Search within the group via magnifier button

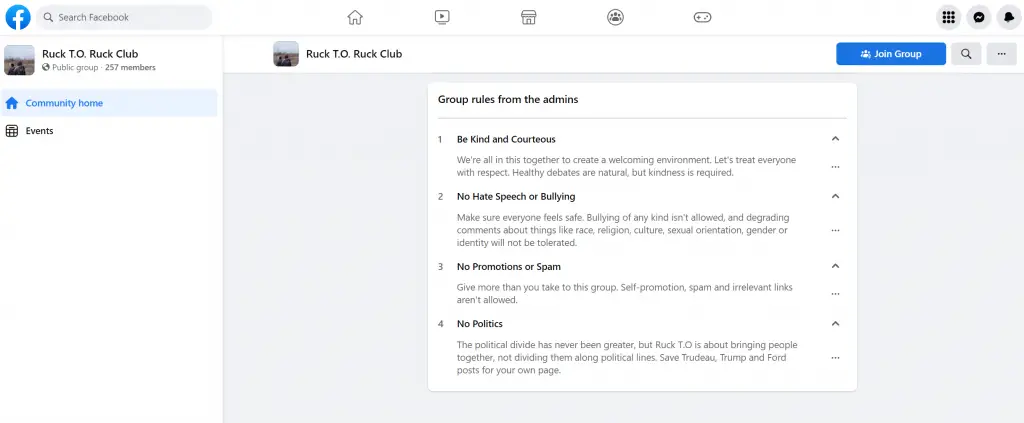pos(967,54)
